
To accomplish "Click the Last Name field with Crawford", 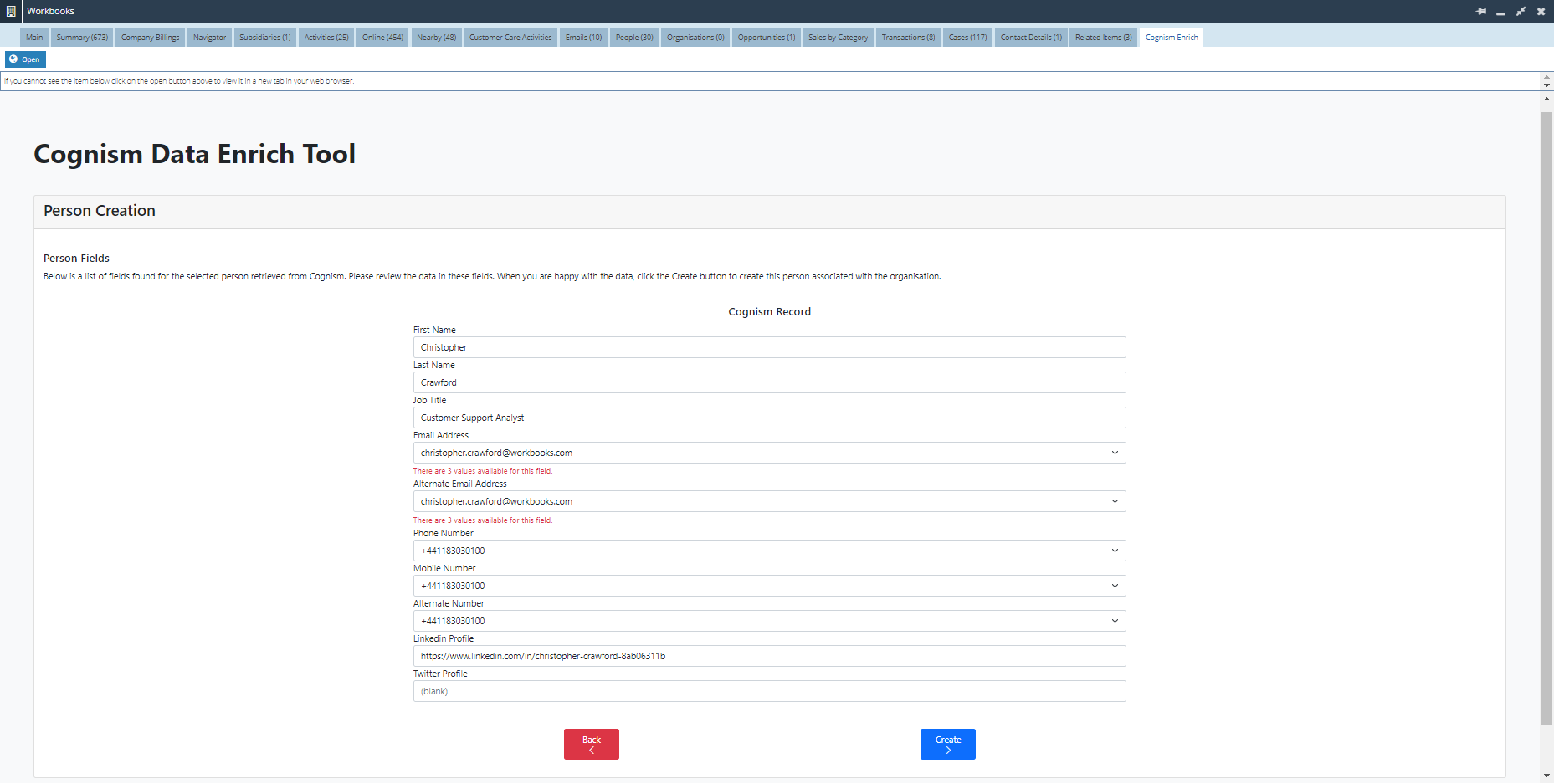I will pos(769,382).
